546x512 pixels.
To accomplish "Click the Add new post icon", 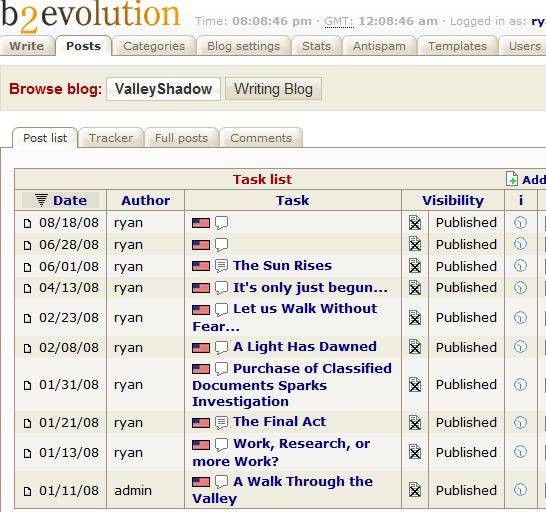I will tap(512, 179).
